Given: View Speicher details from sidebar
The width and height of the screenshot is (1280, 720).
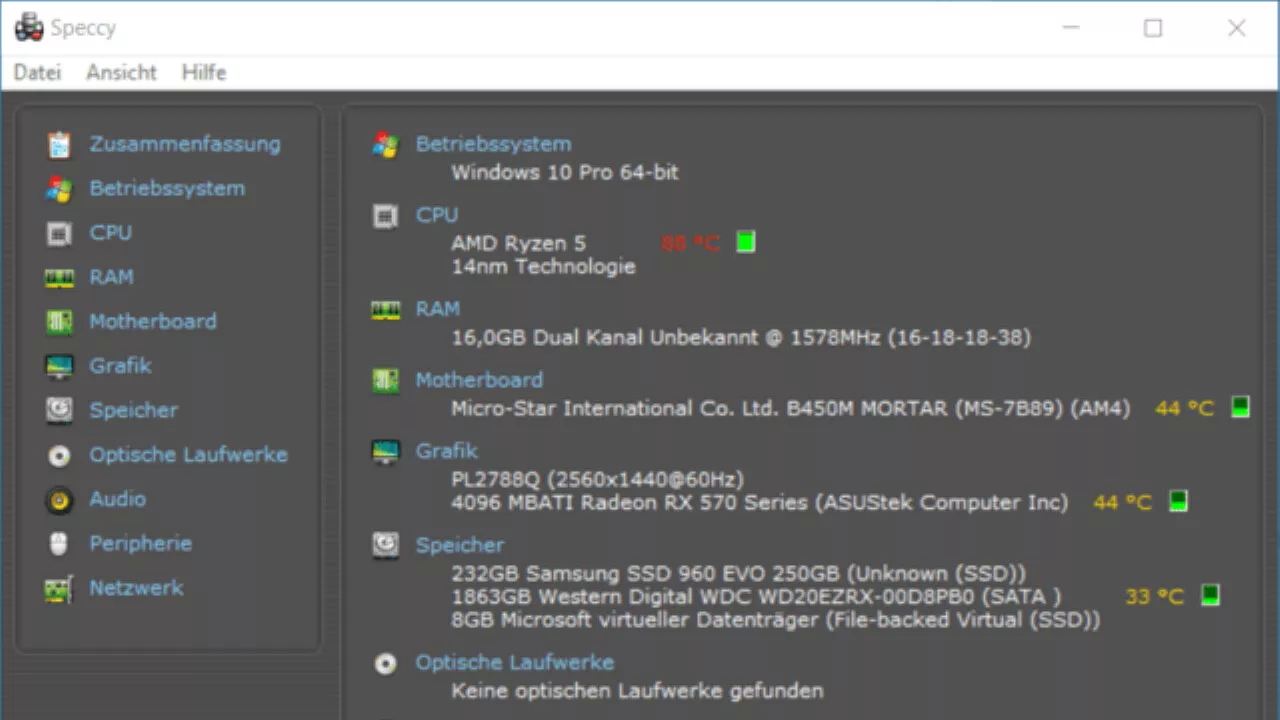Looking at the screenshot, I should coord(133,410).
